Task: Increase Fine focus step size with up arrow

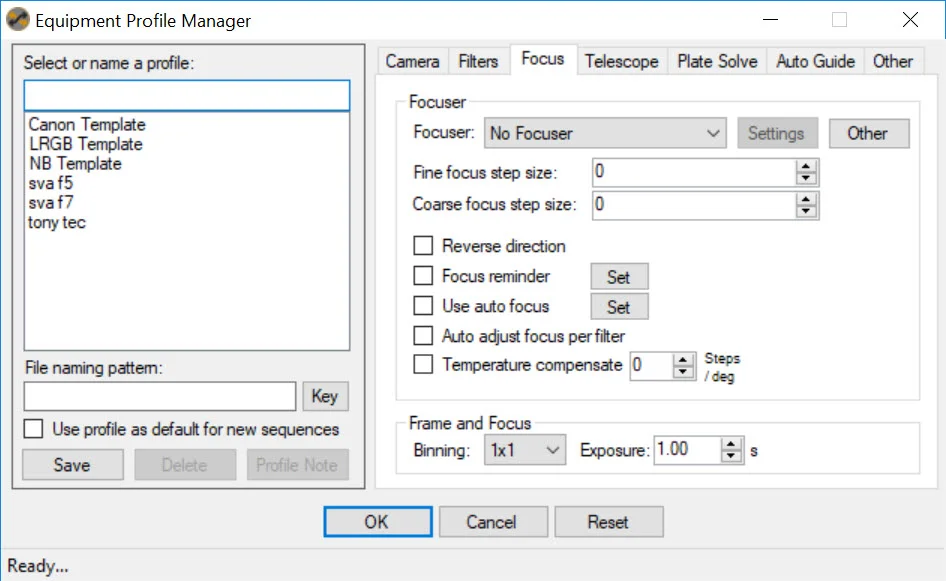Action: [x=805, y=167]
